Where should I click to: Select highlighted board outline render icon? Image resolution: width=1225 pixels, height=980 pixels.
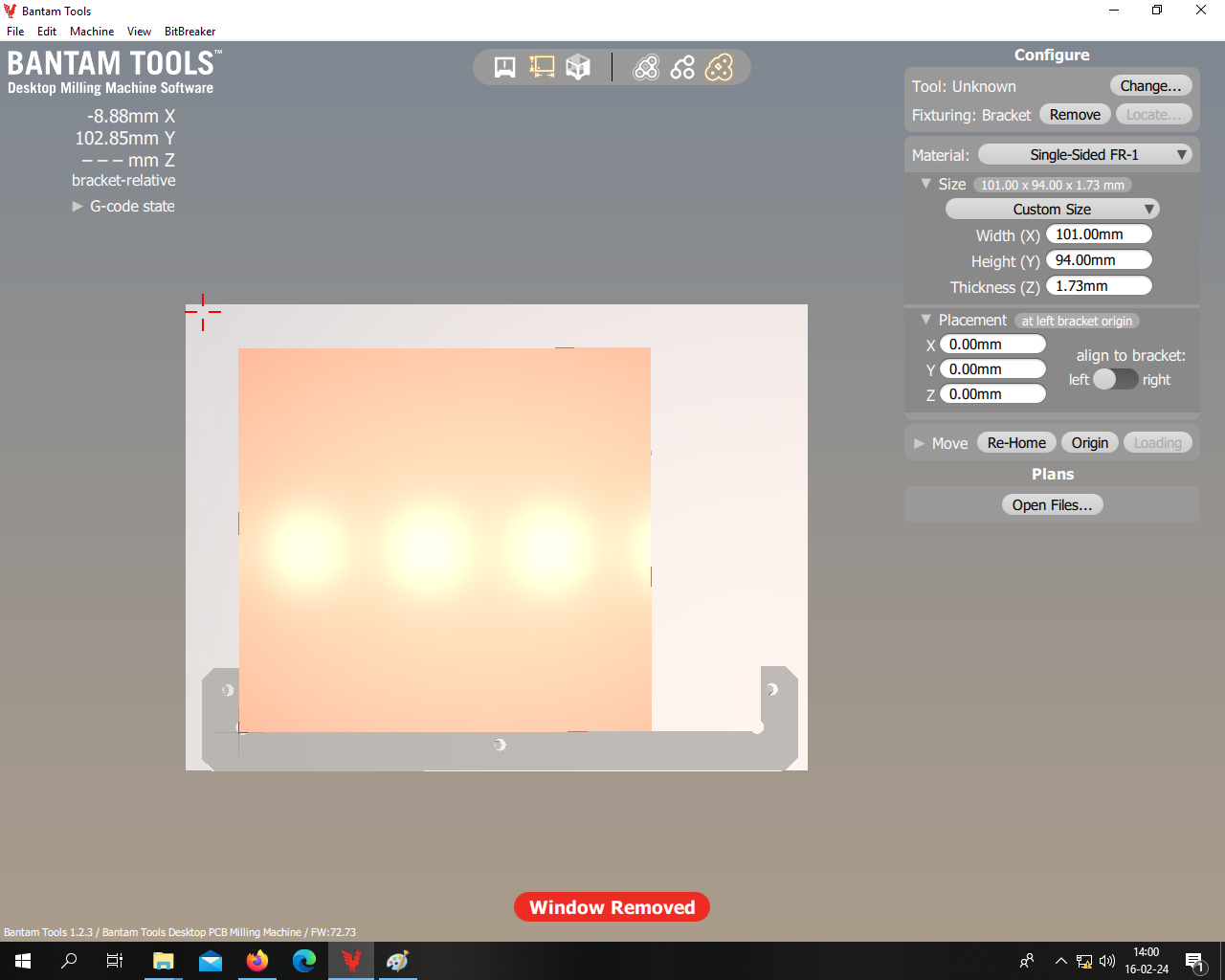tap(719, 67)
